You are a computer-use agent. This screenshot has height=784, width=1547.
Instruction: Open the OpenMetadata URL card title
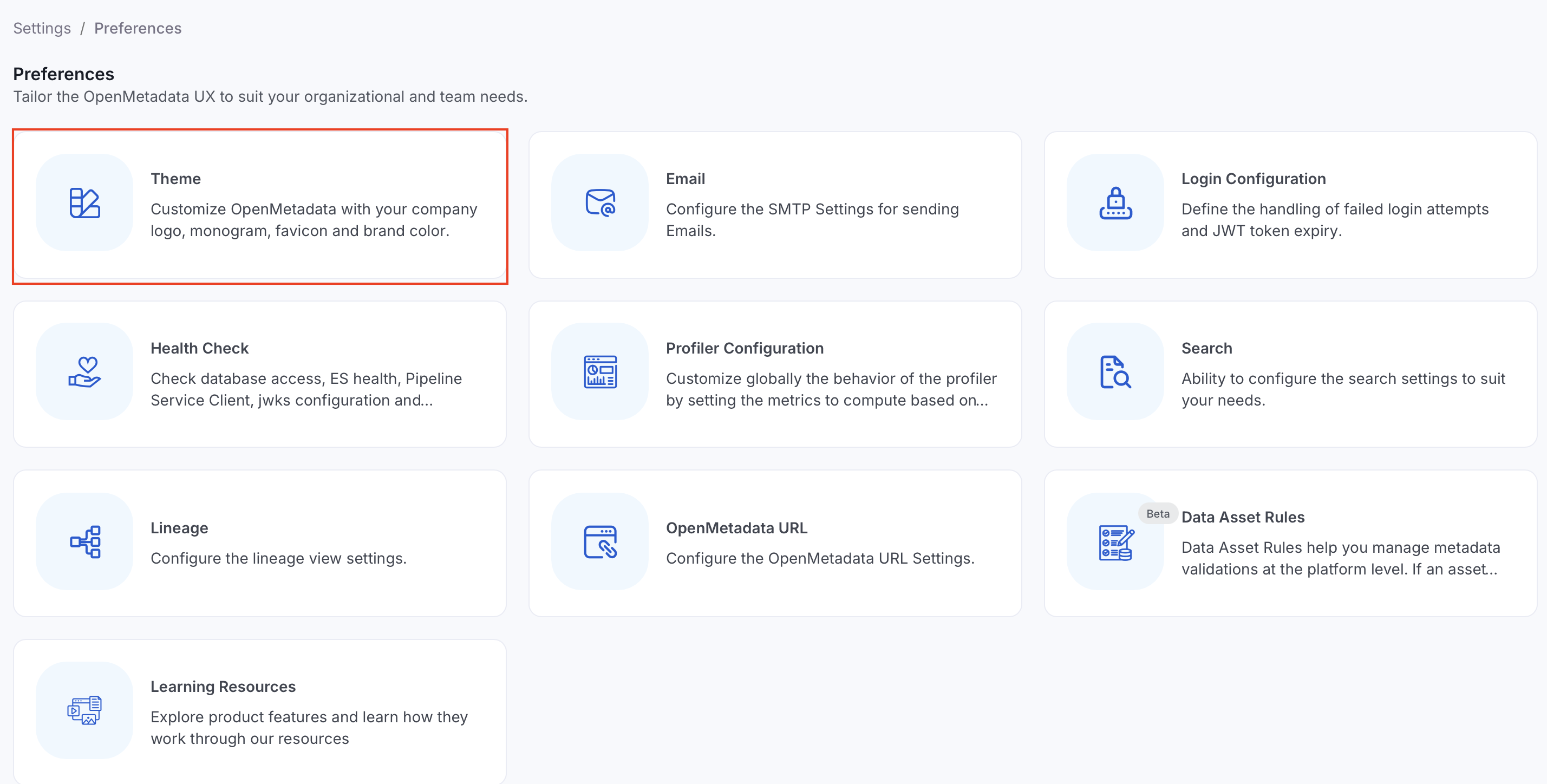pos(736,528)
